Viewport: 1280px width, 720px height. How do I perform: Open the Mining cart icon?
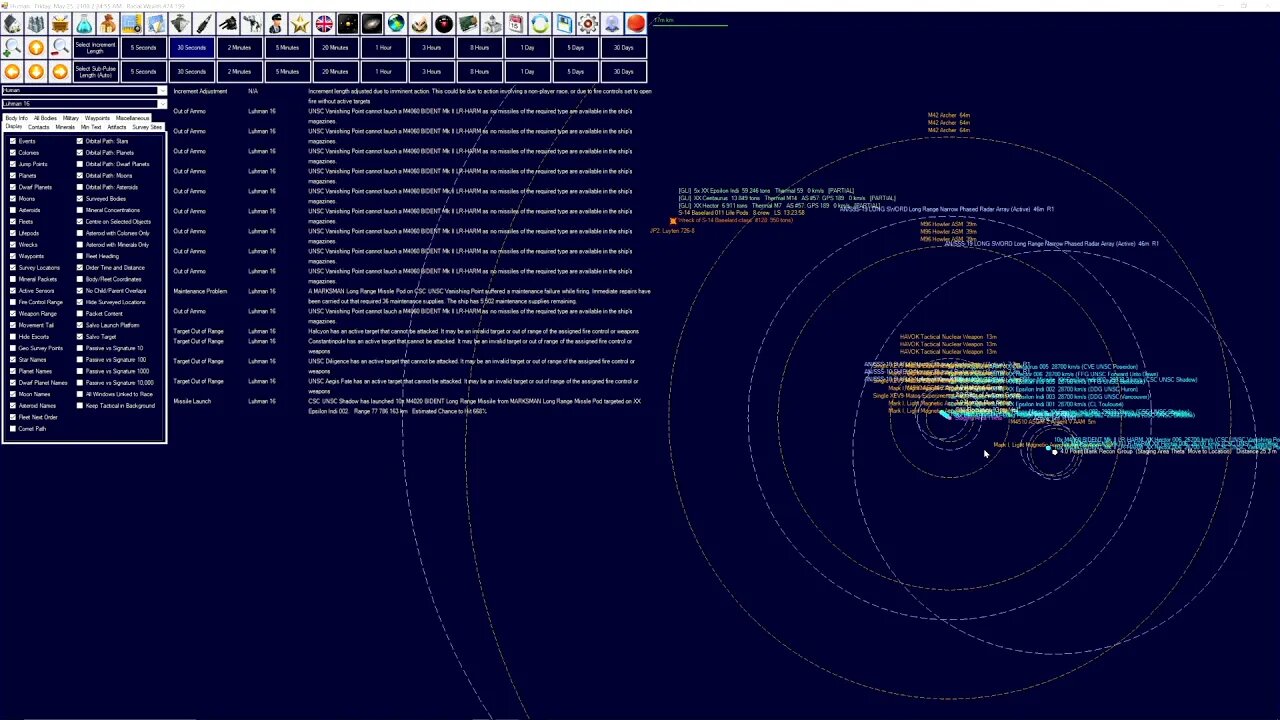[60, 23]
